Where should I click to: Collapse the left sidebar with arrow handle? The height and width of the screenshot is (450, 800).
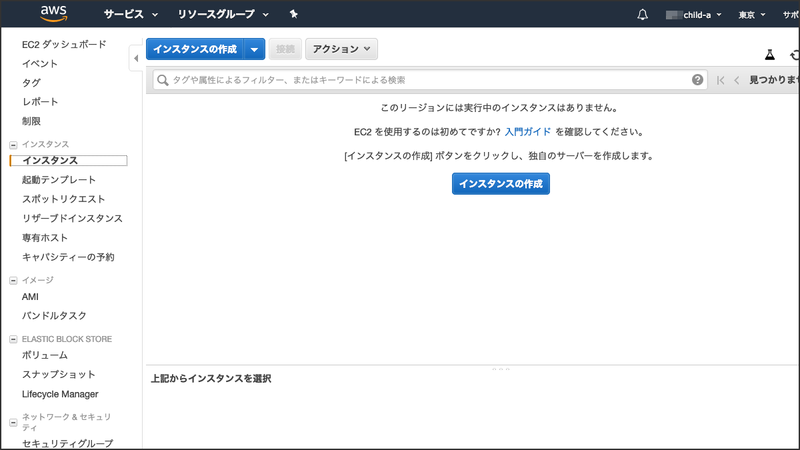tap(136, 58)
